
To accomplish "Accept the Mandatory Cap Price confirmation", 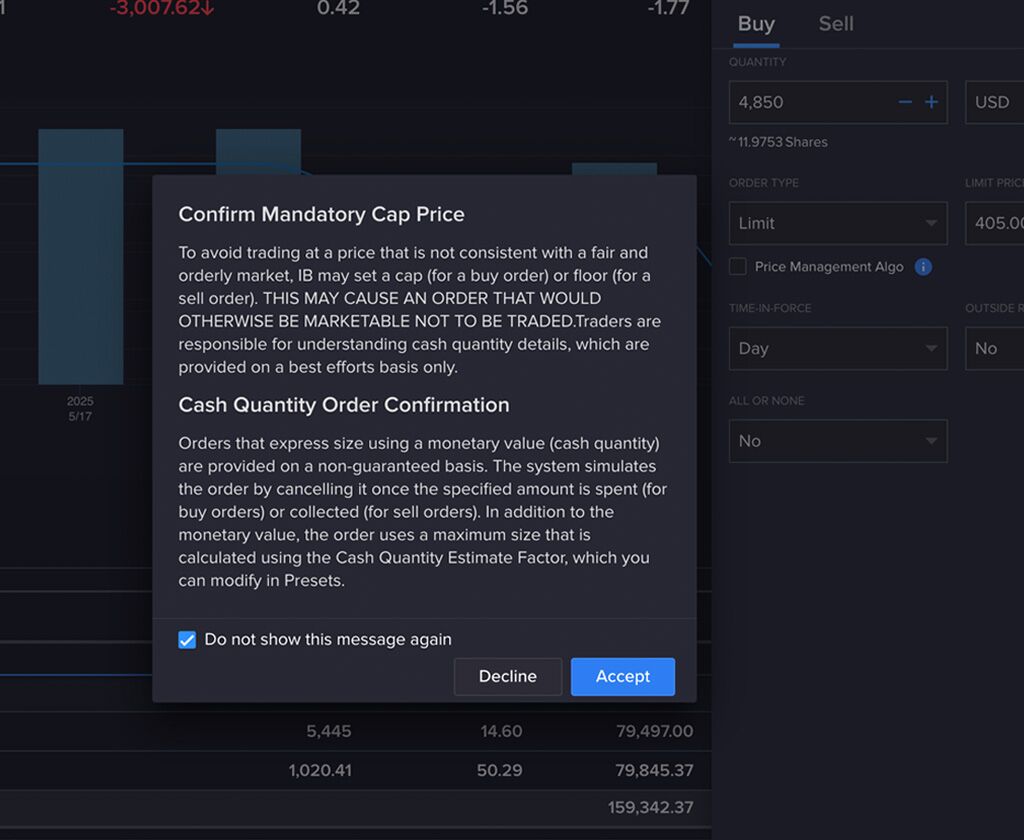I will click(x=622, y=676).
